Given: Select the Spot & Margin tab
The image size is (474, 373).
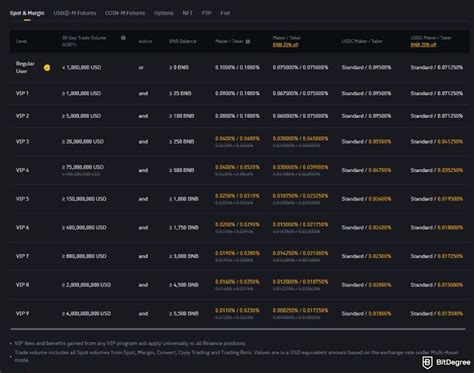Looking at the screenshot, I should click(27, 13).
